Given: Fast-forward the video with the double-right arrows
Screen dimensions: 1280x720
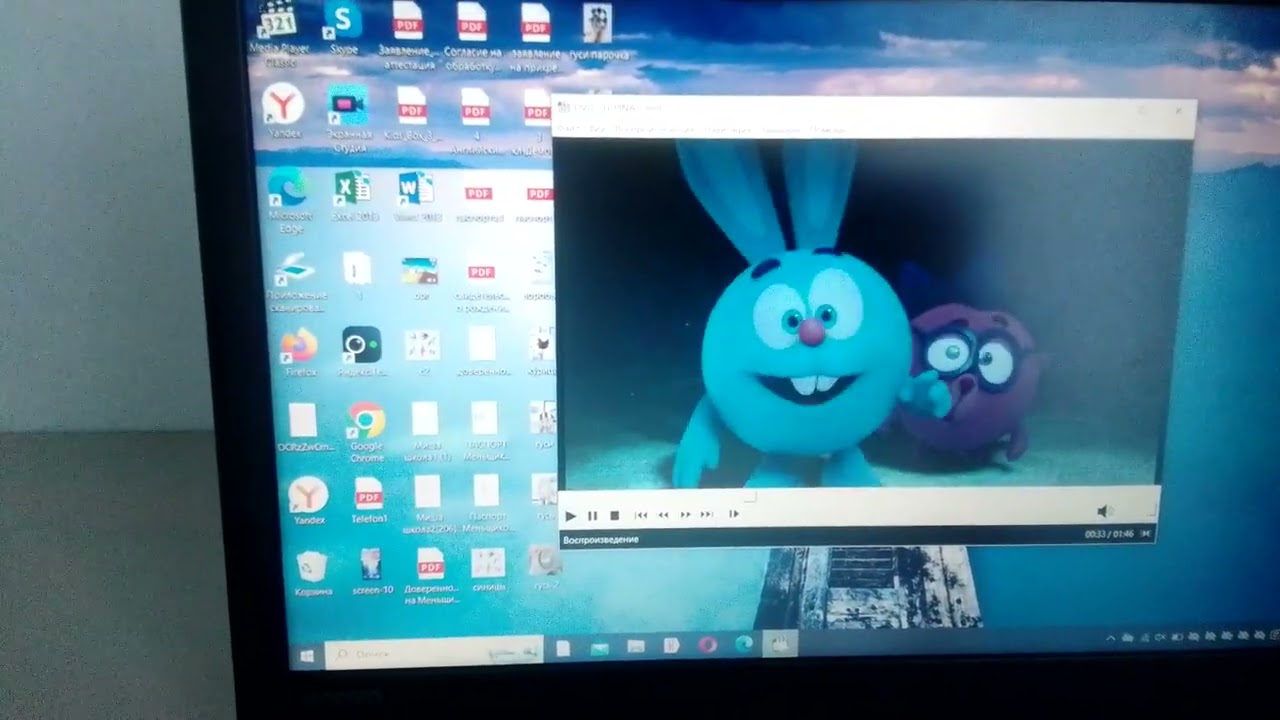Looking at the screenshot, I should (x=685, y=515).
